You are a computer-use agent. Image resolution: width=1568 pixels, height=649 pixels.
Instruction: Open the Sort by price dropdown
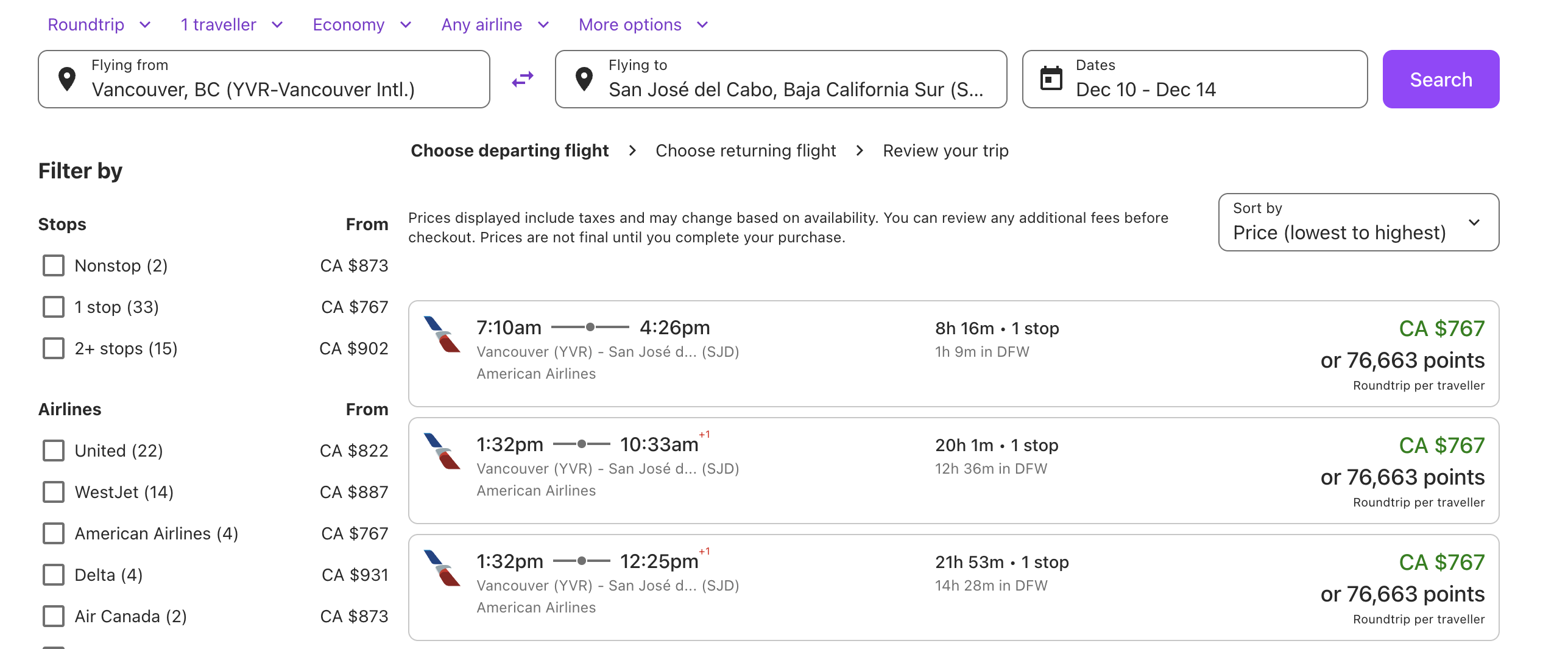click(1358, 223)
